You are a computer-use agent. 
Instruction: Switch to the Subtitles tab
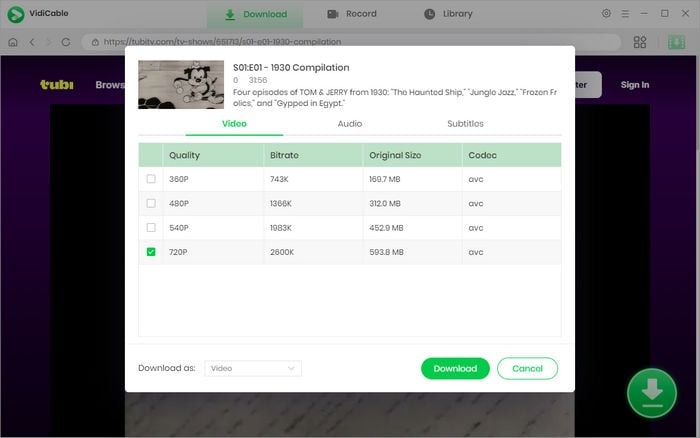(x=465, y=124)
